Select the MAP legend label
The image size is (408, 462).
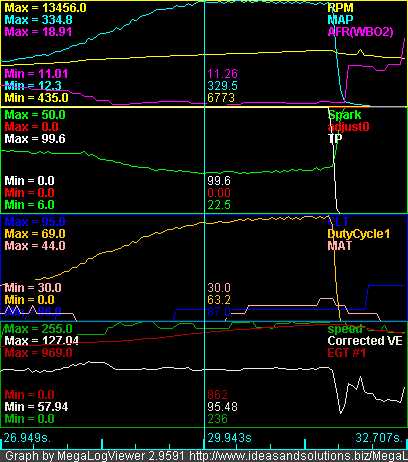pos(340,20)
